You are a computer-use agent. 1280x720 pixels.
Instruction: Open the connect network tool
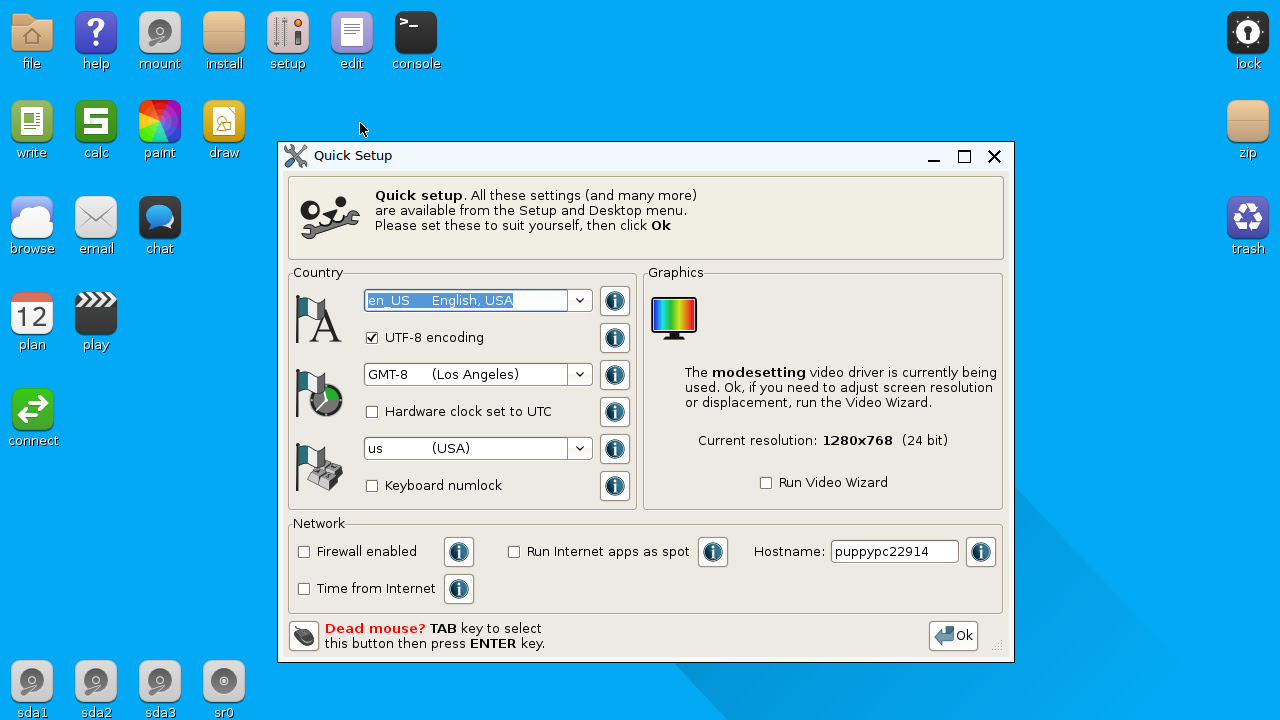[x=32, y=409]
